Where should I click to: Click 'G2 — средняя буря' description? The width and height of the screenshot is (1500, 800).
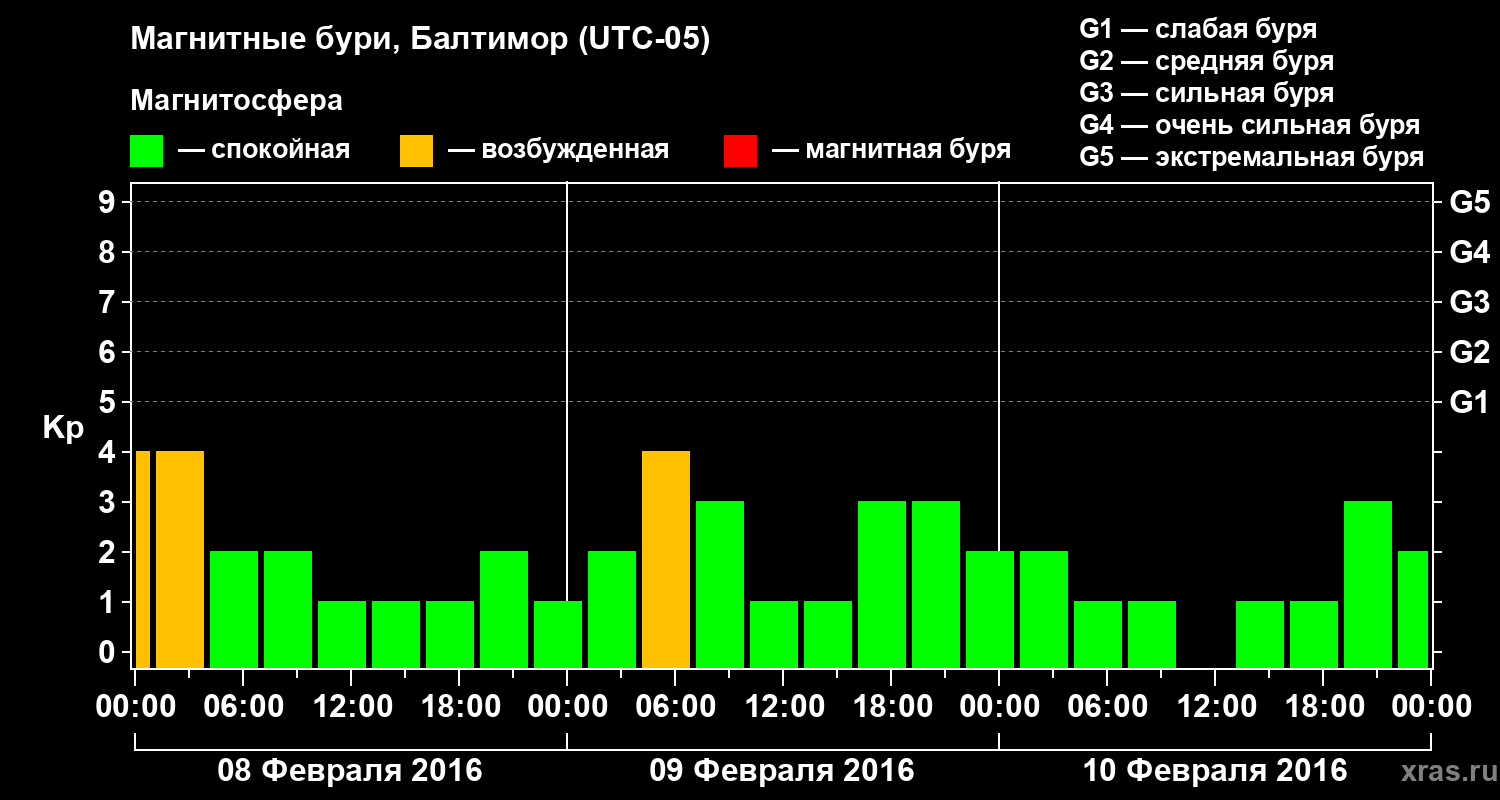1206,61
